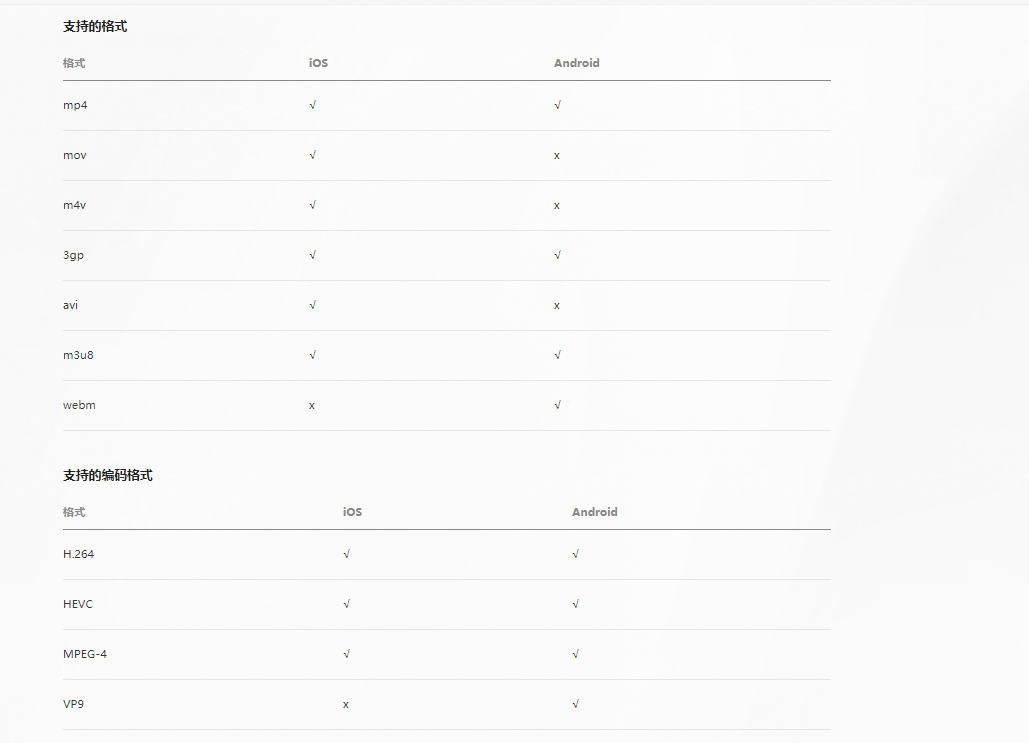The image size is (1029, 743).
Task: Select the H.264 codec row label
Action: (x=78, y=554)
